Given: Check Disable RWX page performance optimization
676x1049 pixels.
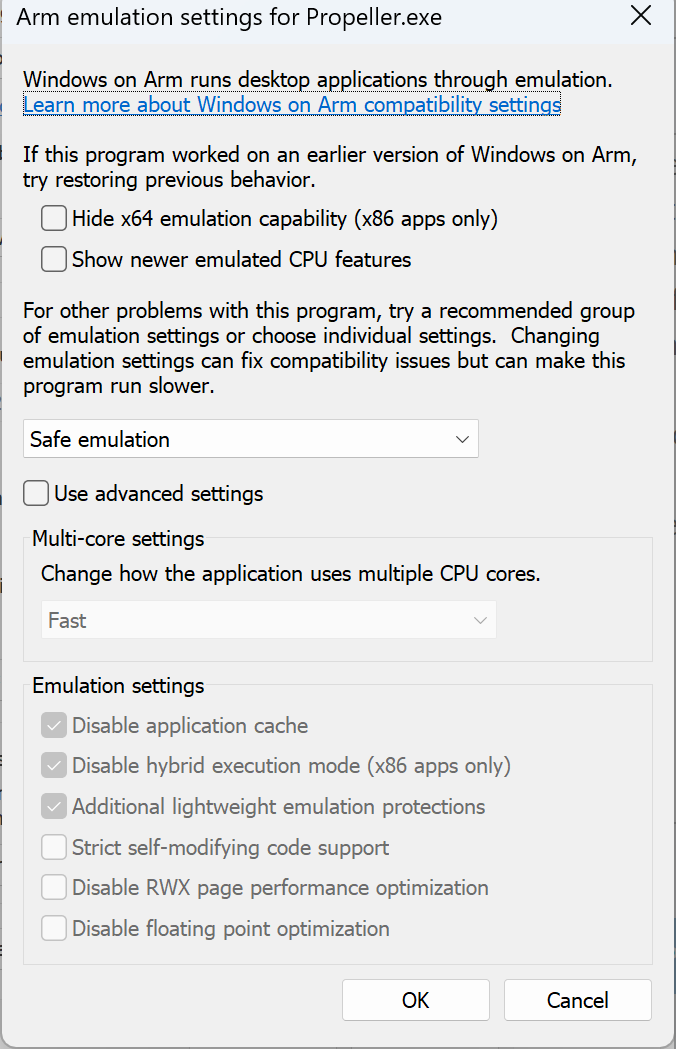Looking at the screenshot, I should tap(54, 887).
